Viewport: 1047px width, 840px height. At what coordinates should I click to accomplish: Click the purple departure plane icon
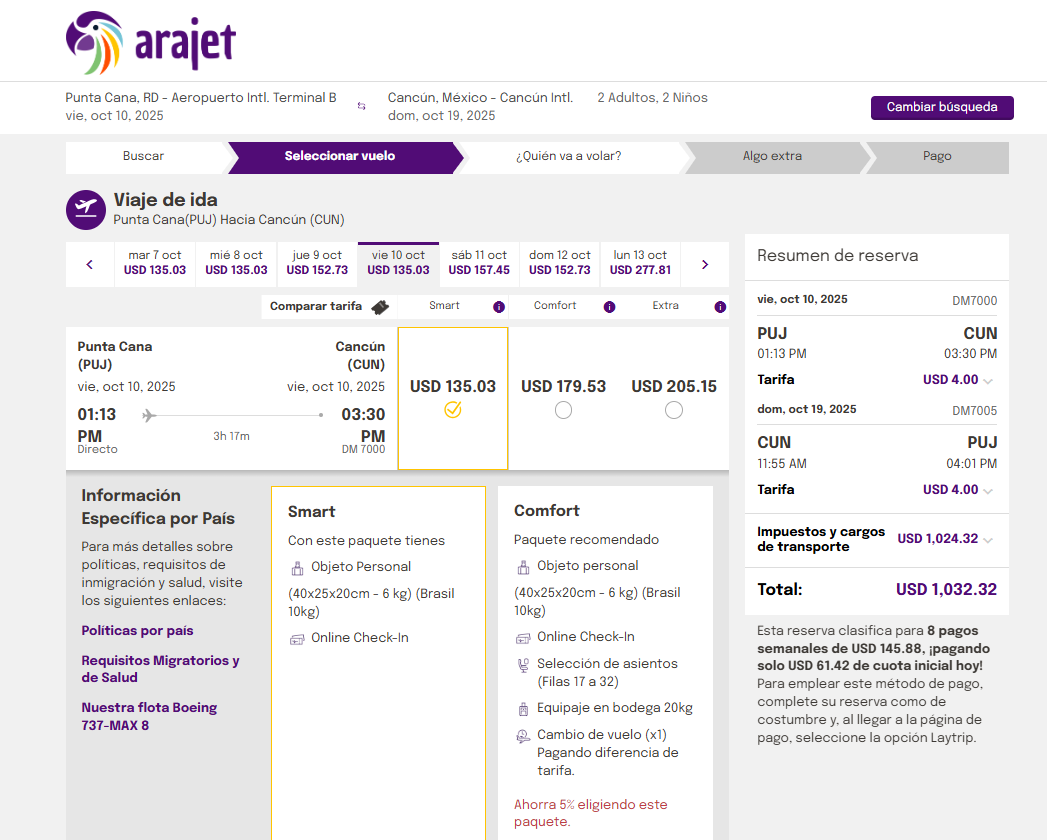click(x=85, y=210)
